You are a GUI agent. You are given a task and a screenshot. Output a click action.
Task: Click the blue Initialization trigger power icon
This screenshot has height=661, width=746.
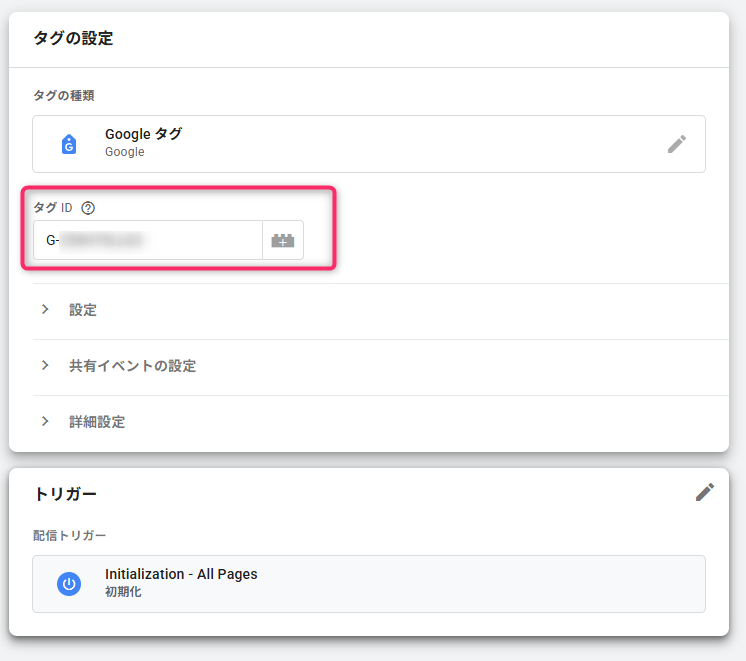[69, 584]
